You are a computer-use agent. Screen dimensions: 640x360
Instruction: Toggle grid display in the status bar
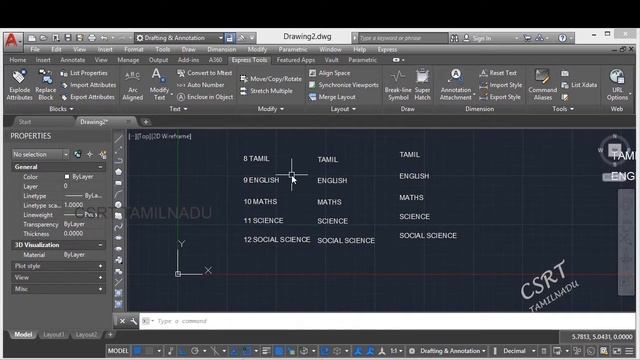point(138,351)
